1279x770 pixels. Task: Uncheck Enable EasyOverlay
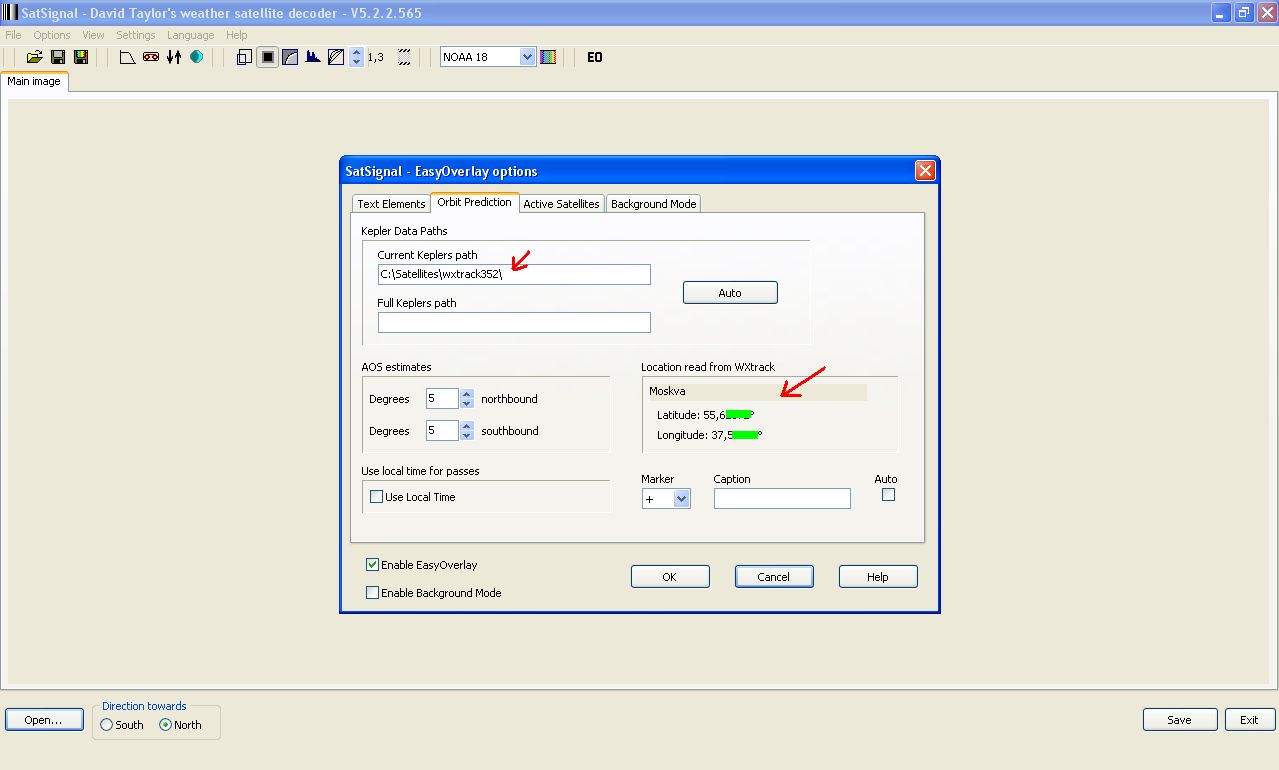tap(372, 565)
